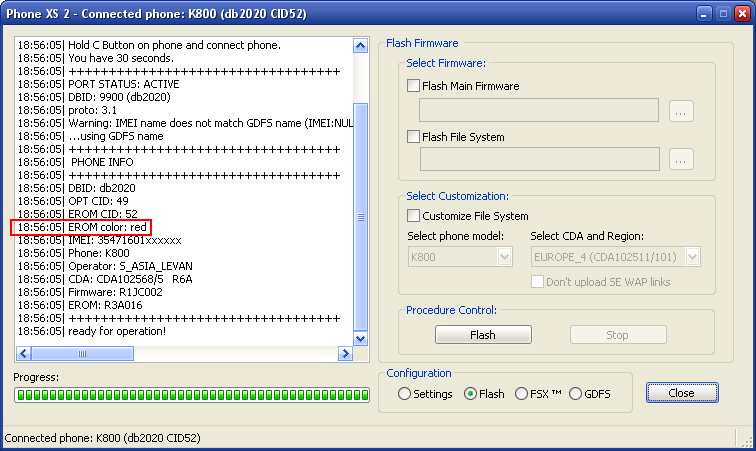Viewport: 756px width, 451px height.
Task: Open the Select phone model dropdown
Action: (x=504, y=257)
